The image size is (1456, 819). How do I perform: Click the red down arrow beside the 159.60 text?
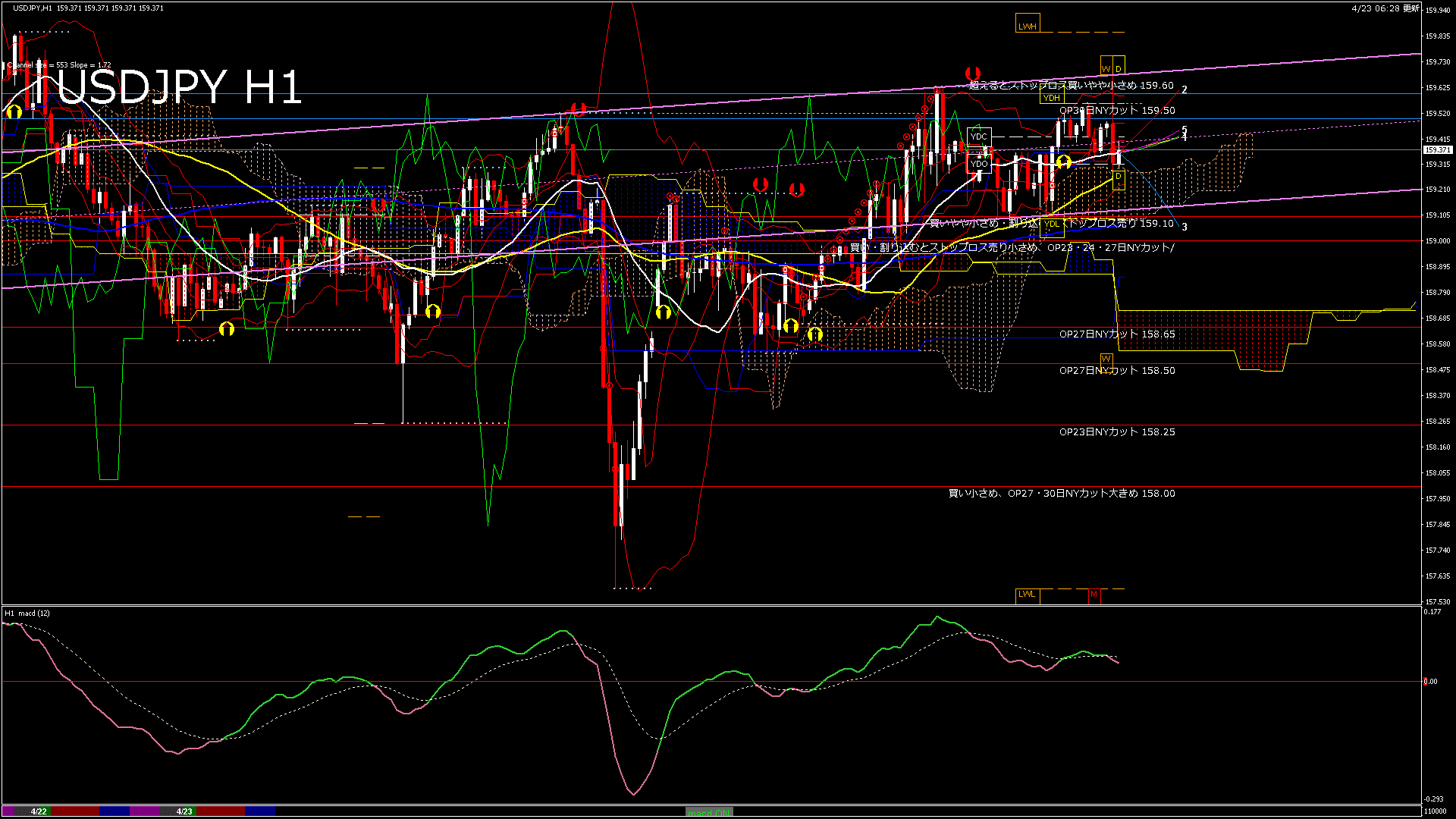tap(972, 74)
